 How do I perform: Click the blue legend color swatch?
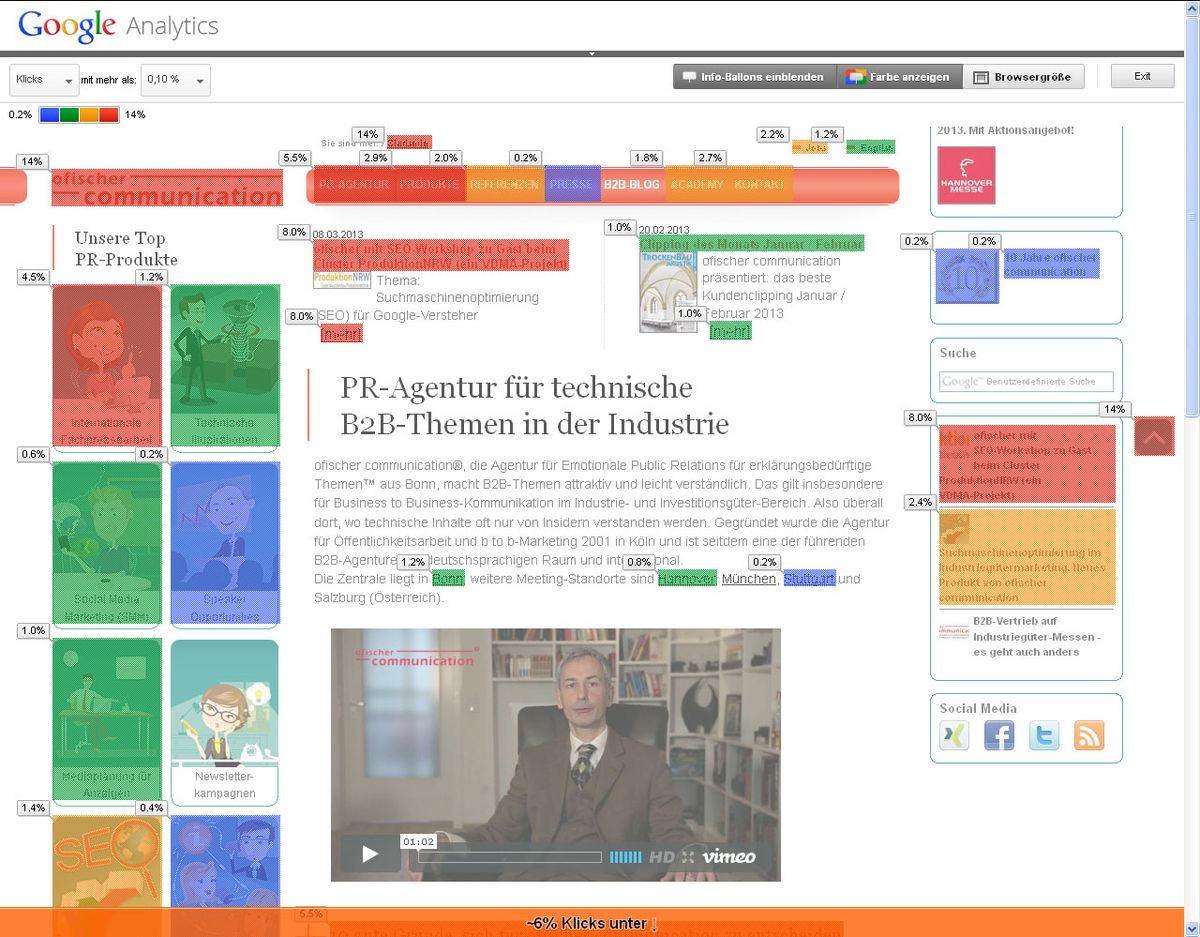[49, 114]
